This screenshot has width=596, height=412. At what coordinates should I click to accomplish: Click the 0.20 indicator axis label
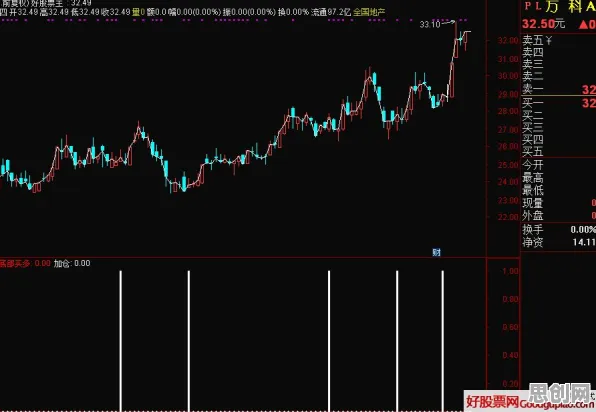click(510, 384)
